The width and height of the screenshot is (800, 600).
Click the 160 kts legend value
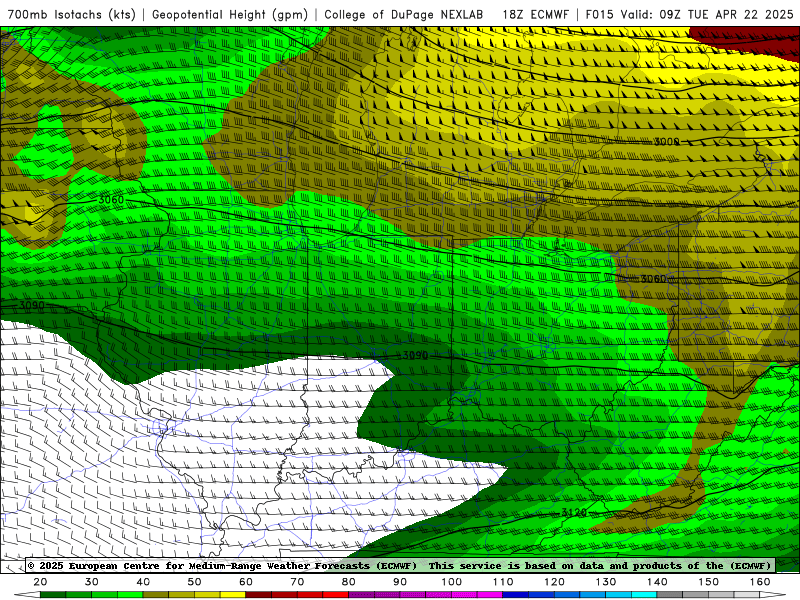point(760,582)
